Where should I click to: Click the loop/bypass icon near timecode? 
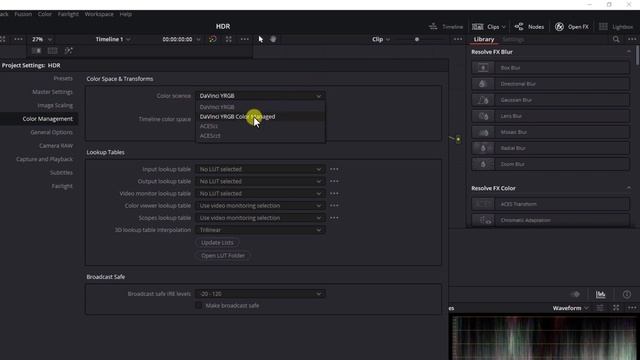click(213, 39)
